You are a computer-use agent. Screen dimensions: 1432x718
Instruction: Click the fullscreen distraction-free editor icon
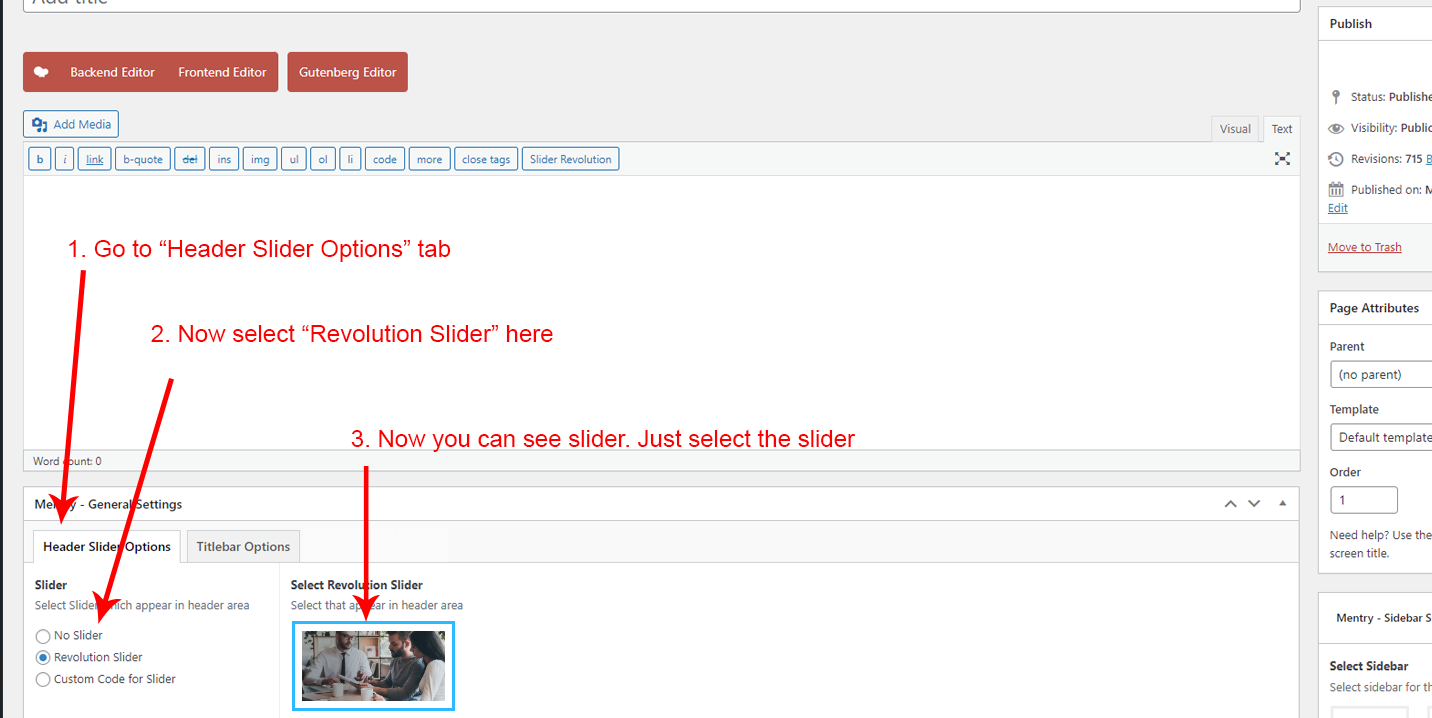pyautogui.click(x=1282, y=159)
